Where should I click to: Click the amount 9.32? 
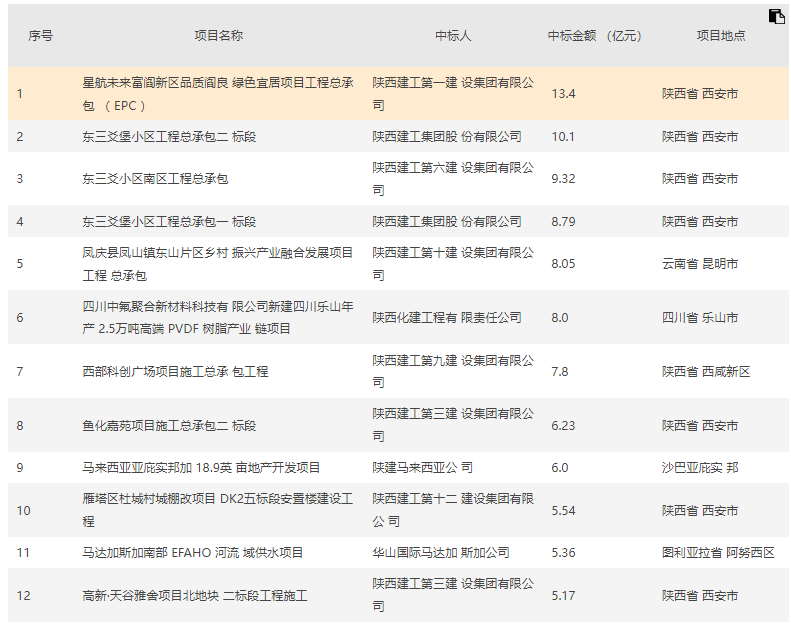point(563,179)
